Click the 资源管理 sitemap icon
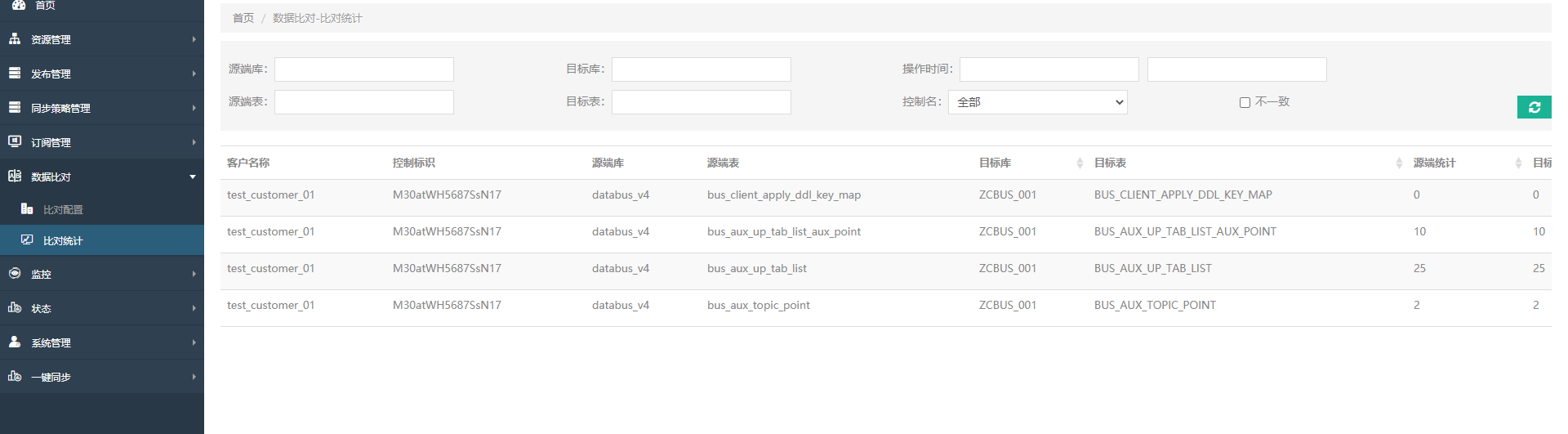Image resolution: width=1568 pixels, height=434 pixels. point(15,39)
